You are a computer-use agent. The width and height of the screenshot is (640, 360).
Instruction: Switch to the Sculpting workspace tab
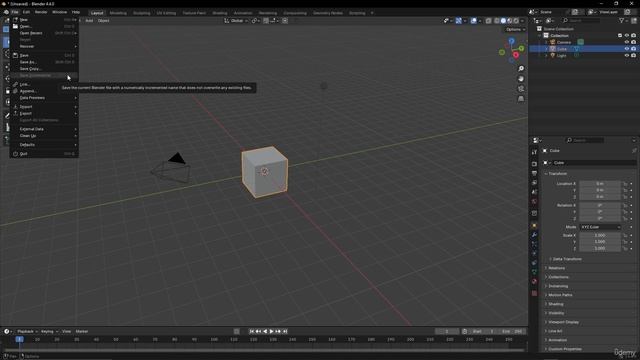(142, 13)
